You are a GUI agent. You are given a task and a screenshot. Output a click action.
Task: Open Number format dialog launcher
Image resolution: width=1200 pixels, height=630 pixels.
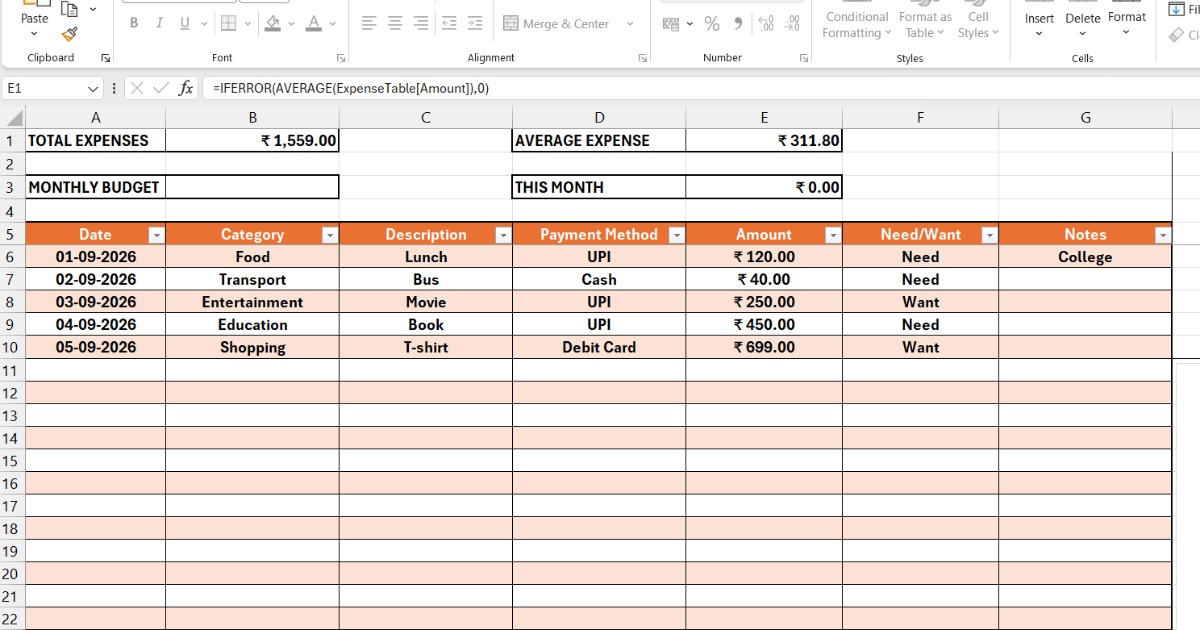[x=804, y=58]
